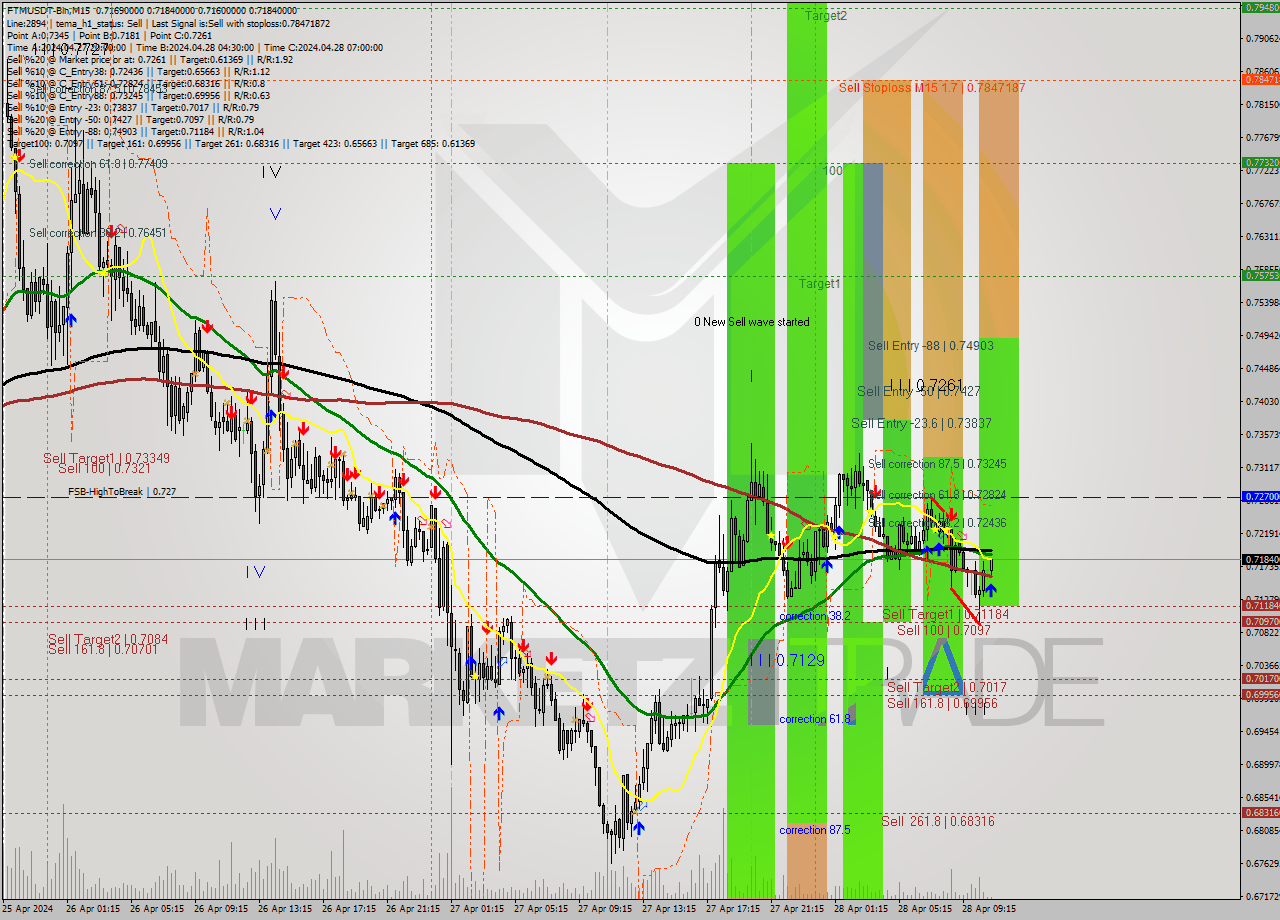
Task: Click the 'Sell correction 38.2 | 0.72436' label
Action: pos(937,523)
